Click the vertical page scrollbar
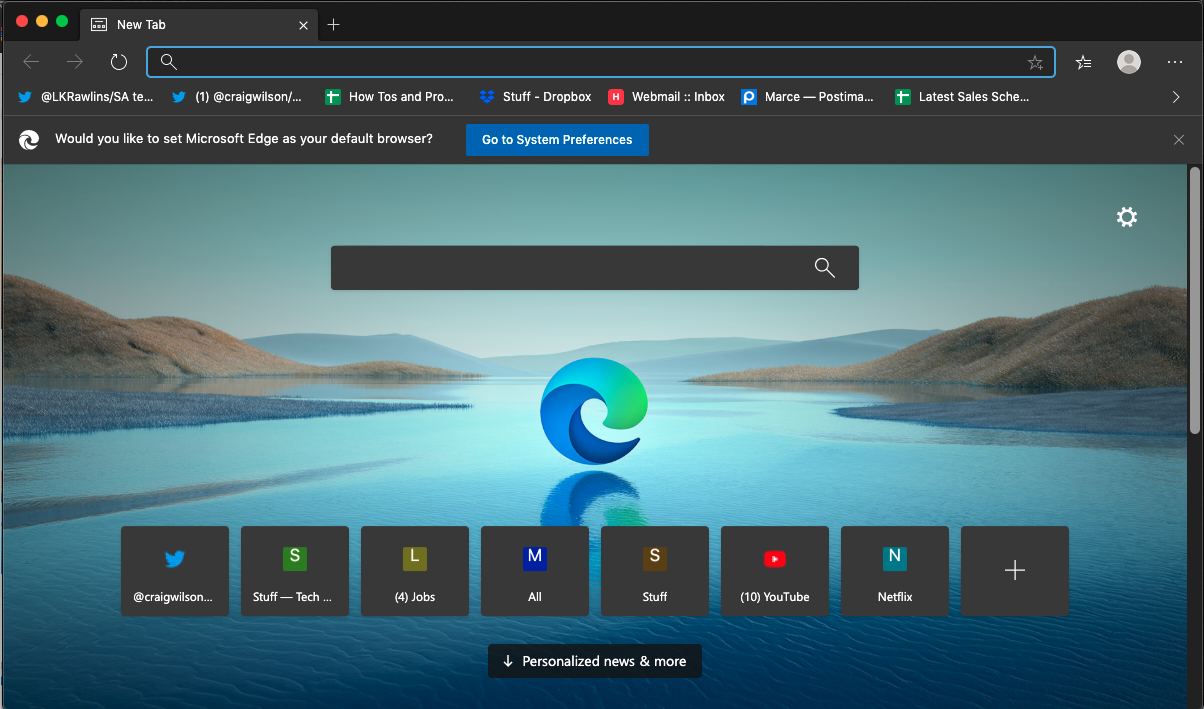 [x=1194, y=300]
